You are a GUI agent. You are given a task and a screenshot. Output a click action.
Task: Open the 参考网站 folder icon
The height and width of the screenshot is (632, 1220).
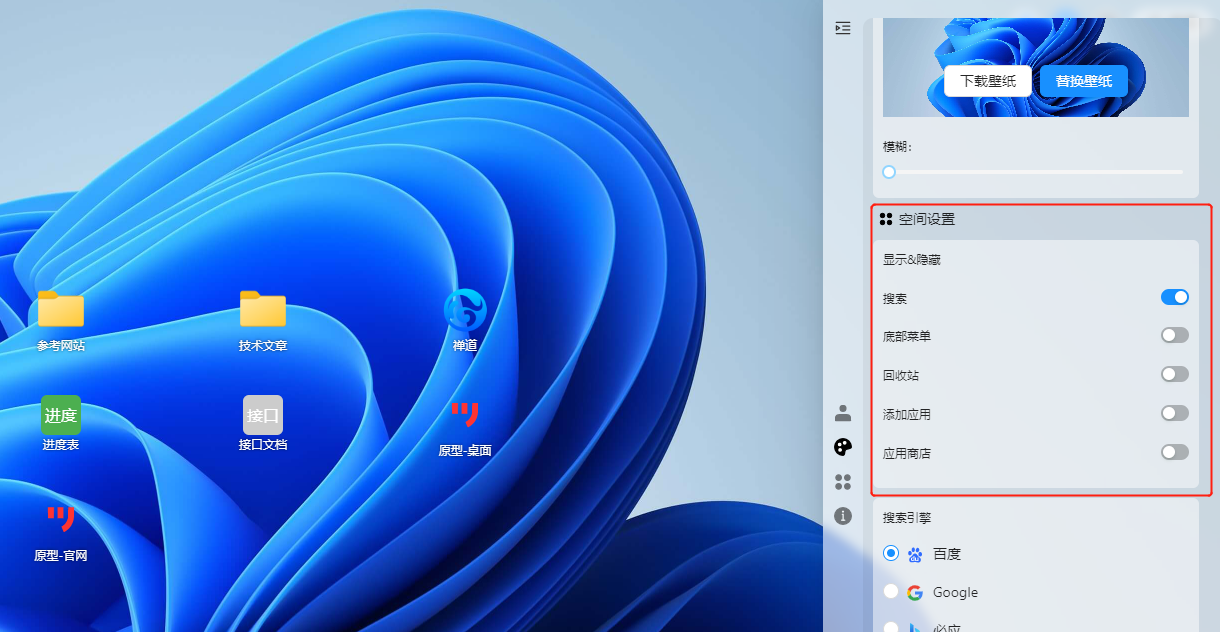(61, 309)
